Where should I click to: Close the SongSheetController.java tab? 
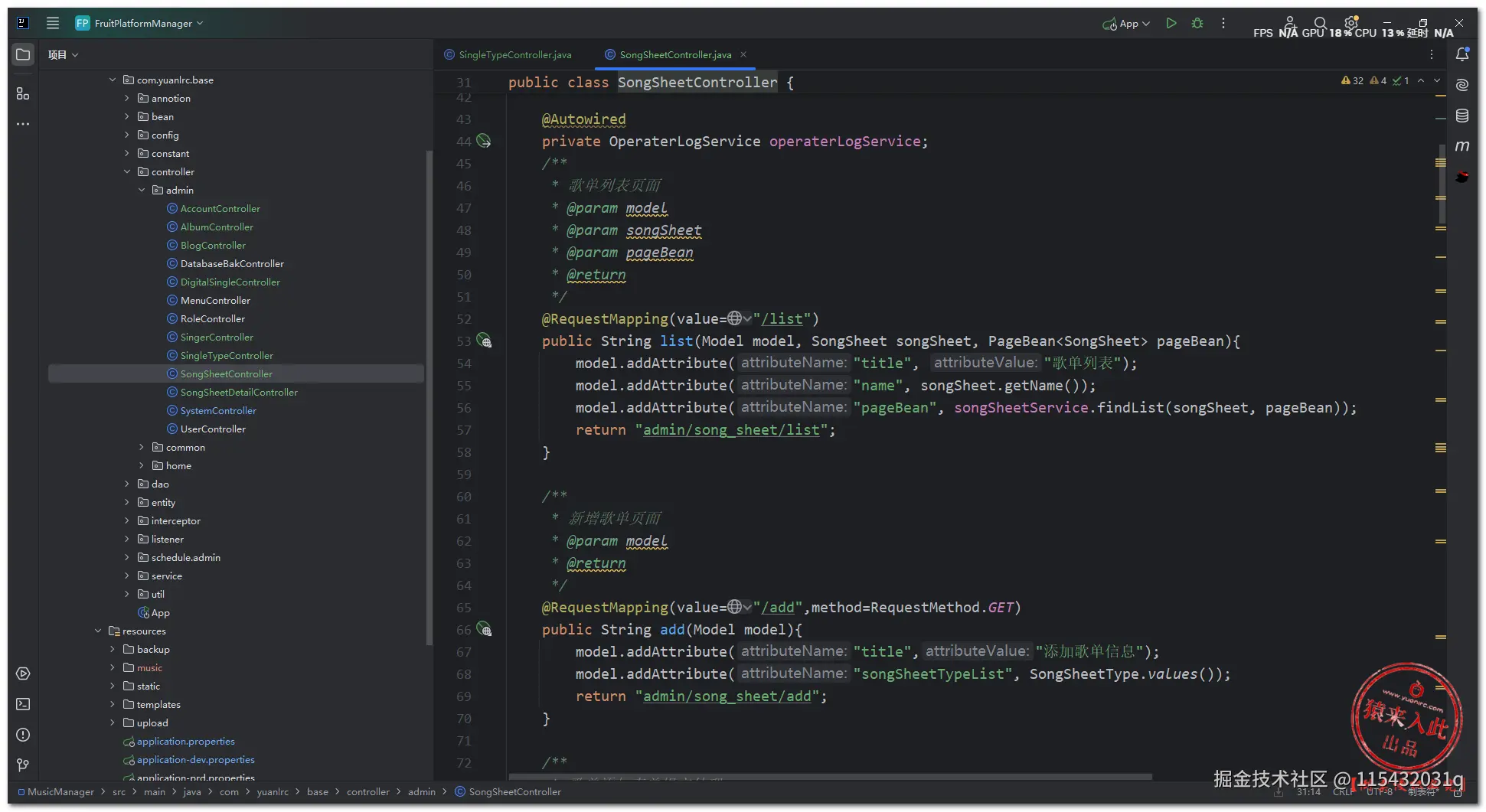[743, 54]
